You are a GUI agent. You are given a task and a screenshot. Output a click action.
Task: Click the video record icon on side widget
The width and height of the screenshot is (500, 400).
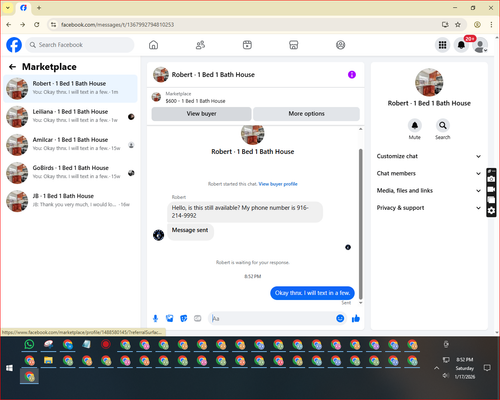pos(491,189)
